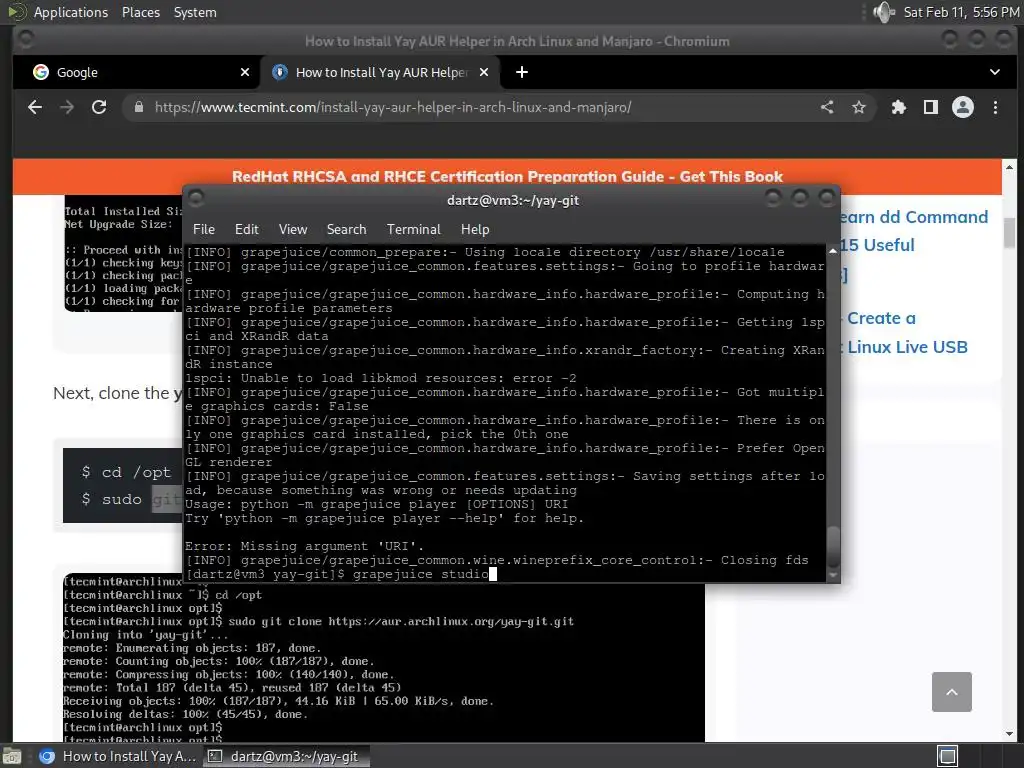1024x768 pixels.
Task: Open terminal File menu
Action: pyautogui.click(x=204, y=229)
